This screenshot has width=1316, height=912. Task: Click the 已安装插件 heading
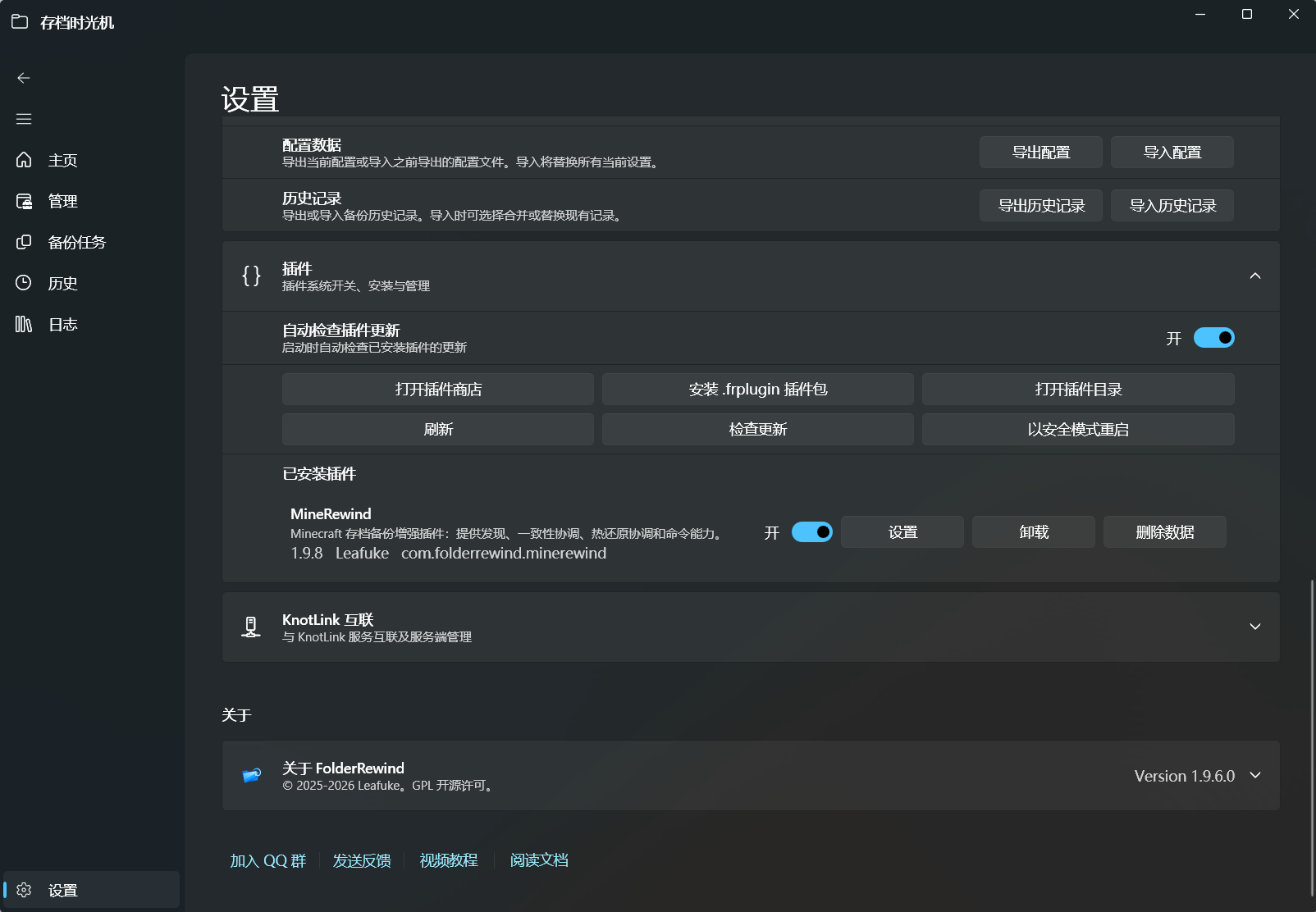(x=319, y=474)
